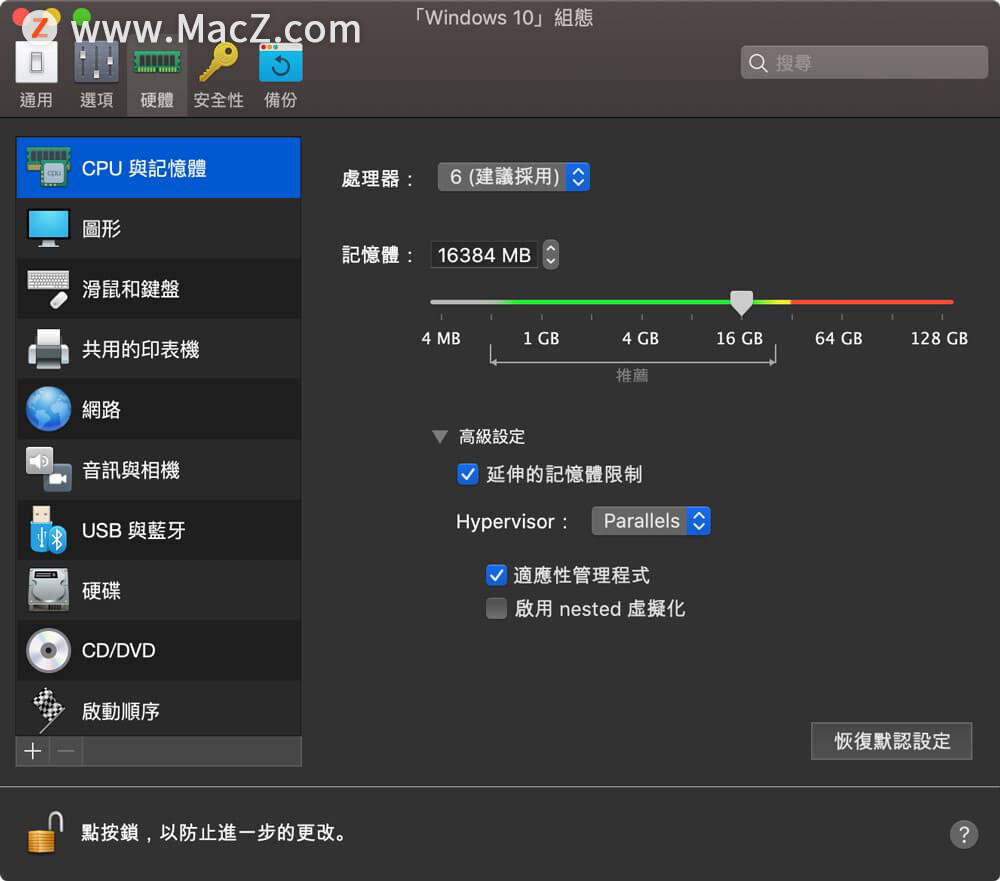Click the 網路 globe icon
The image size is (1000, 881).
[48, 409]
